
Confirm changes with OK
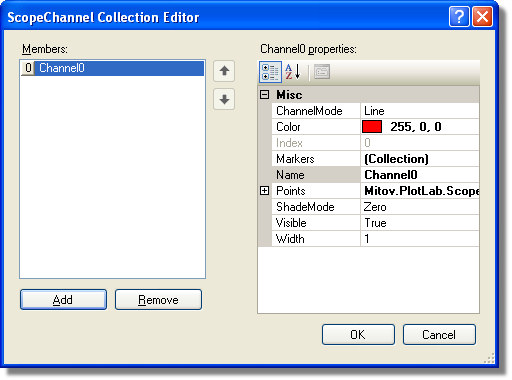[358, 334]
